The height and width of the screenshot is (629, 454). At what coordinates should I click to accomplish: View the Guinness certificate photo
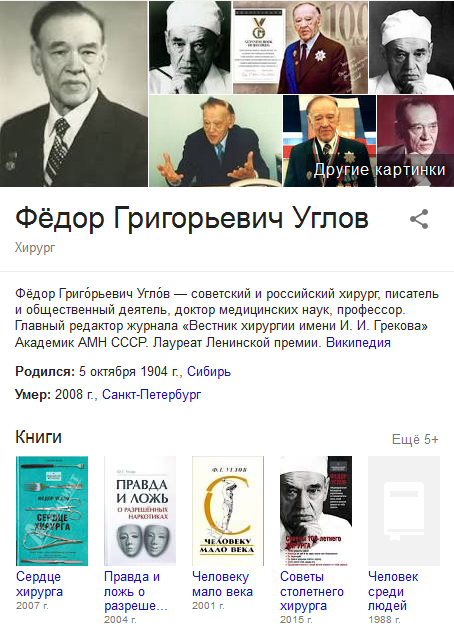point(300,47)
